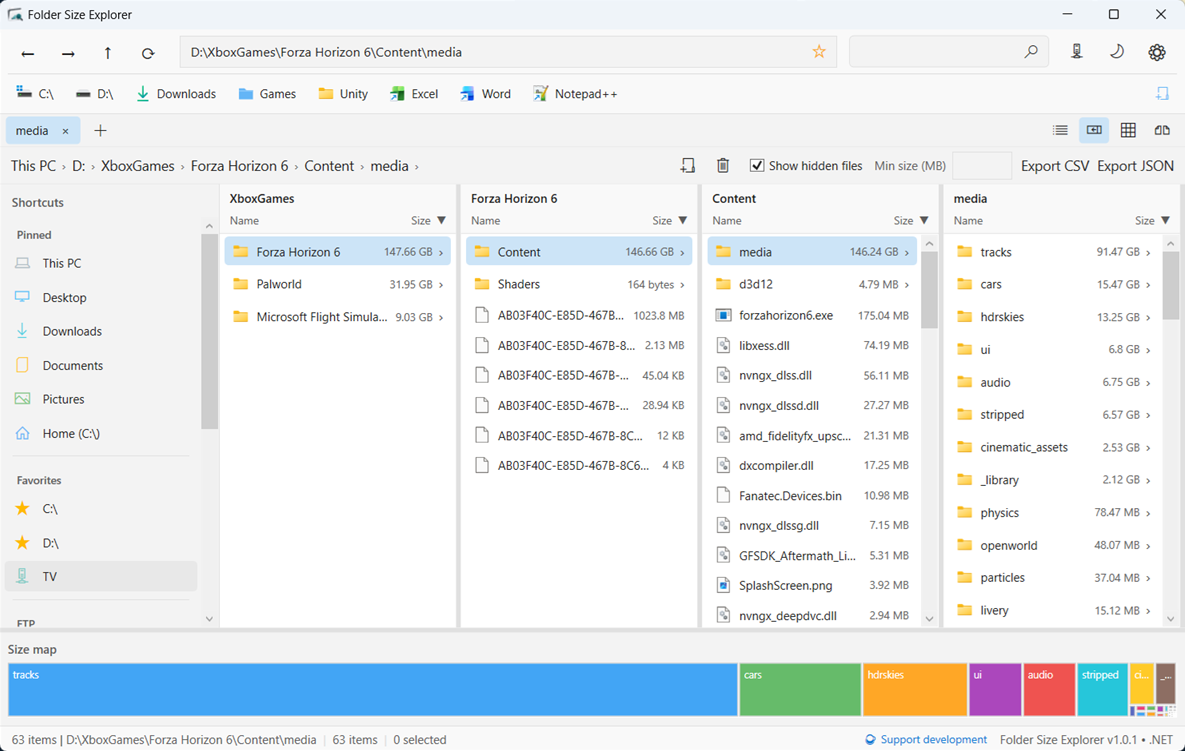Image resolution: width=1185 pixels, height=751 pixels.
Task: Open Downloads bookmark in toolbar
Action: pyautogui.click(x=175, y=94)
